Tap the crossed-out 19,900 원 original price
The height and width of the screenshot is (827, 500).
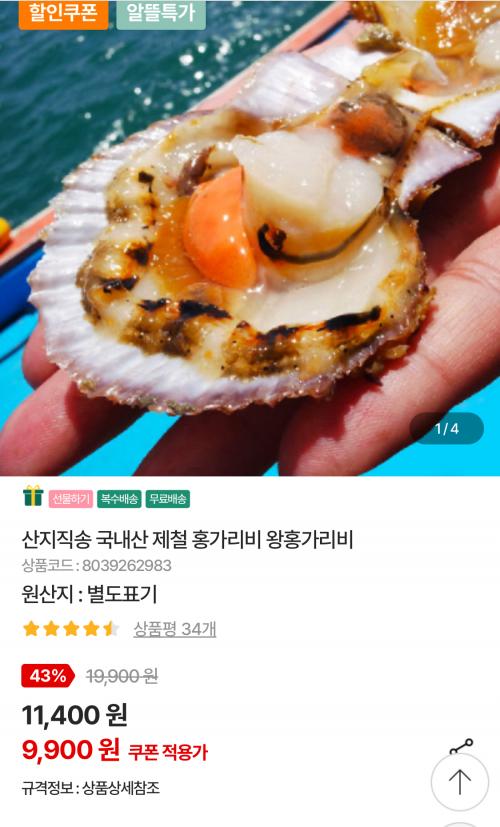[122, 676]
